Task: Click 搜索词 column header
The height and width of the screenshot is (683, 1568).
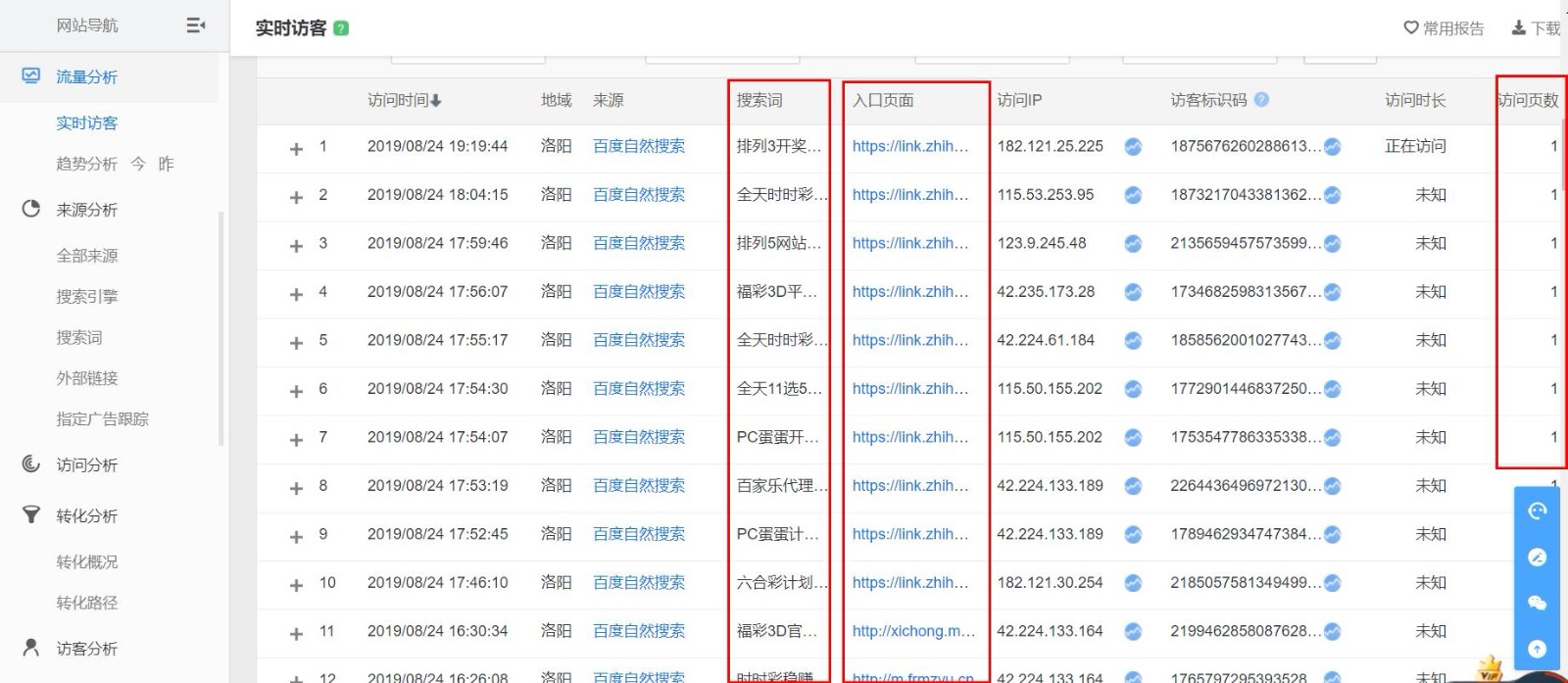Action: 759,100
